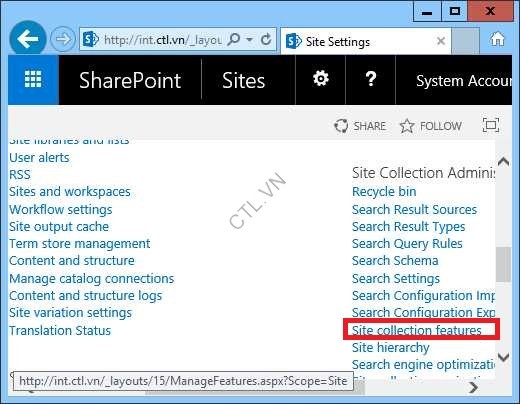Image resolution: width=520 pixels, height=404 pixels.
Task: Click the vertical scrollbar up arrow
Action: point(503,162)
